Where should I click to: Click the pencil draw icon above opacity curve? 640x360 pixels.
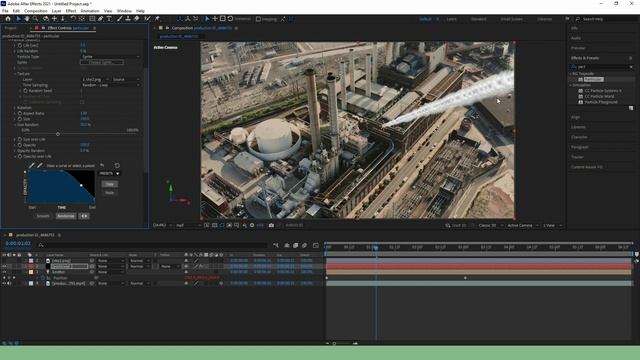[32, 165]
